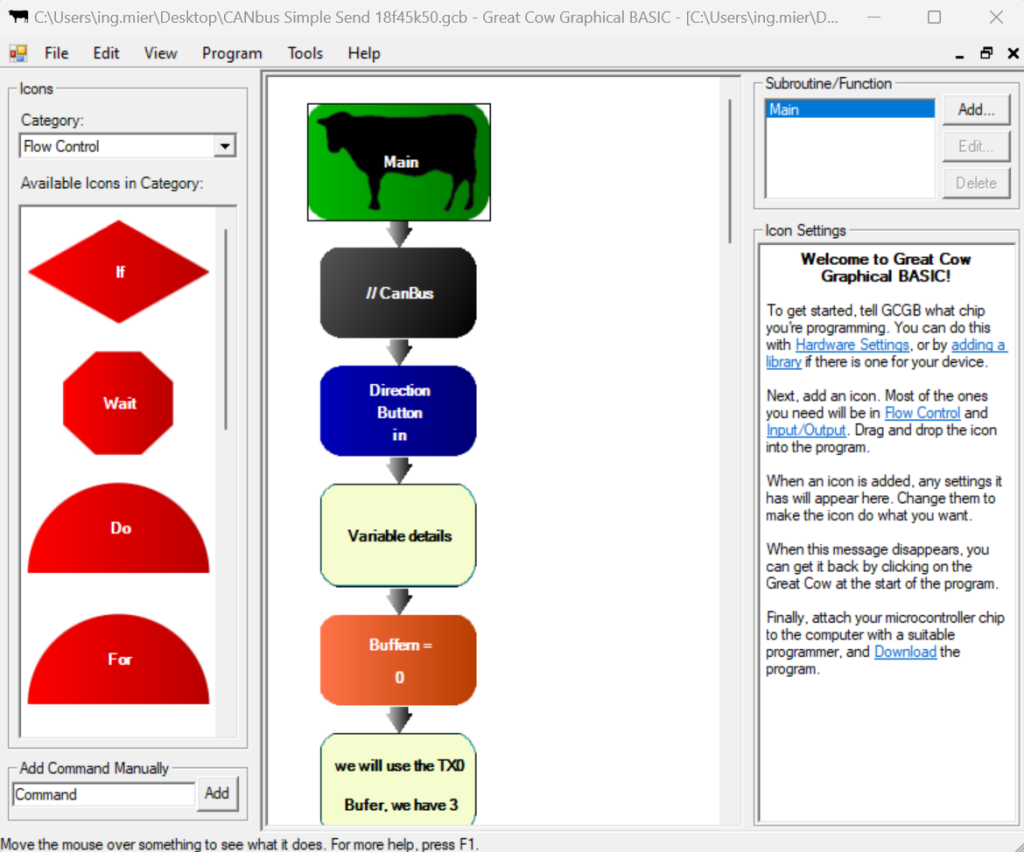The height and width of the screenshot is (852, 1024).
Task: Select the Variable details block
Action: tap(398, 535)
